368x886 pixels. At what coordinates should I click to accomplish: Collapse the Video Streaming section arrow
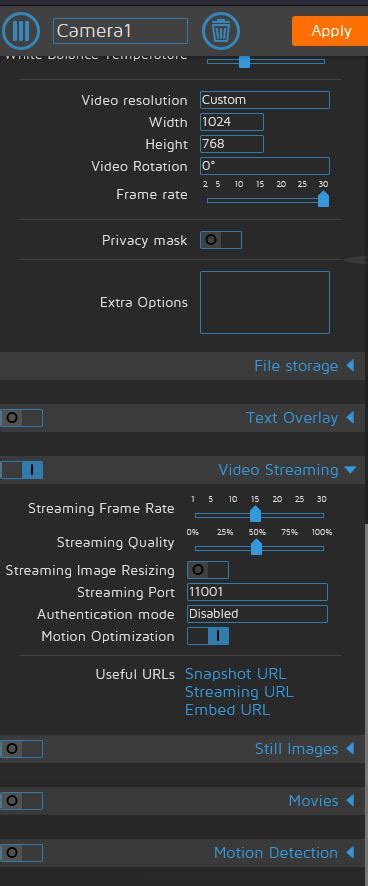(x=350, y=470)
